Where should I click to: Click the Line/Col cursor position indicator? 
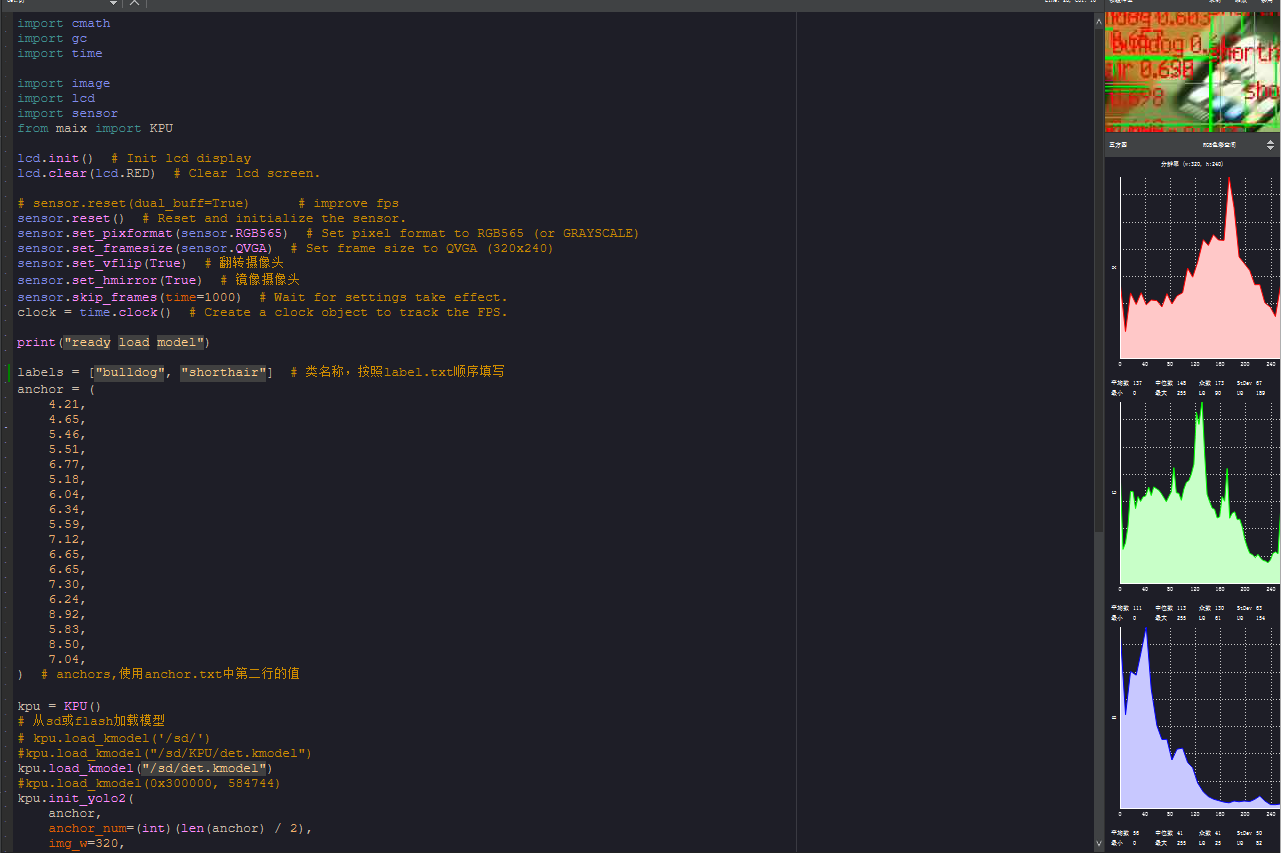point(1070,2)
